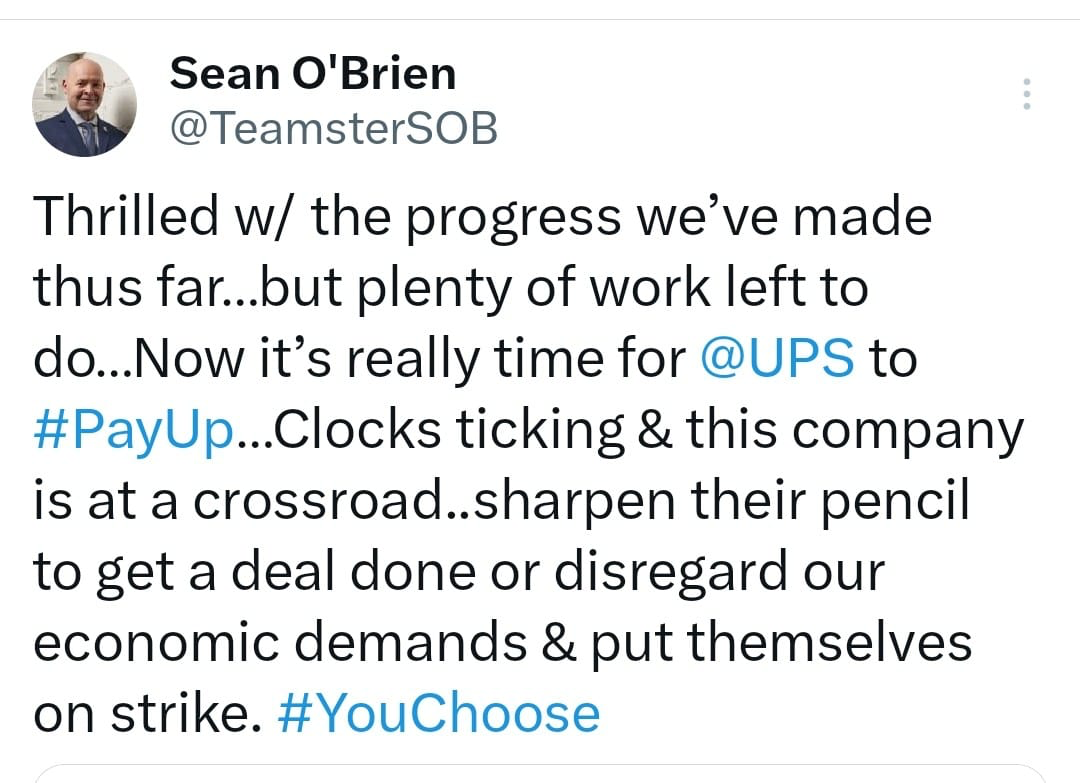Click the word "crossroad" in the tweet text
This screenshot has width=1080, height=783.
click(x=318, y=501)
